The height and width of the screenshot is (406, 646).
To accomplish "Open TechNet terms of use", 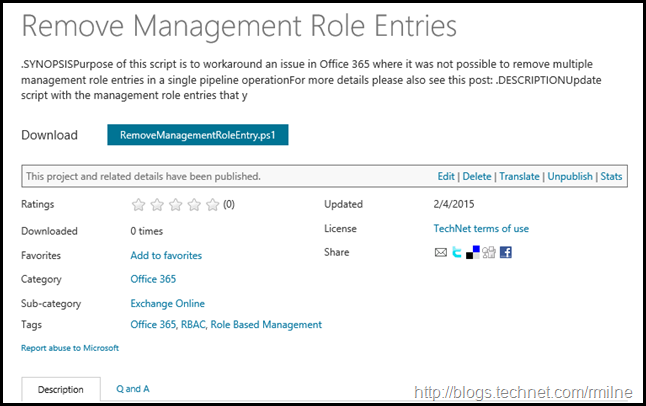I will [481, 229].
